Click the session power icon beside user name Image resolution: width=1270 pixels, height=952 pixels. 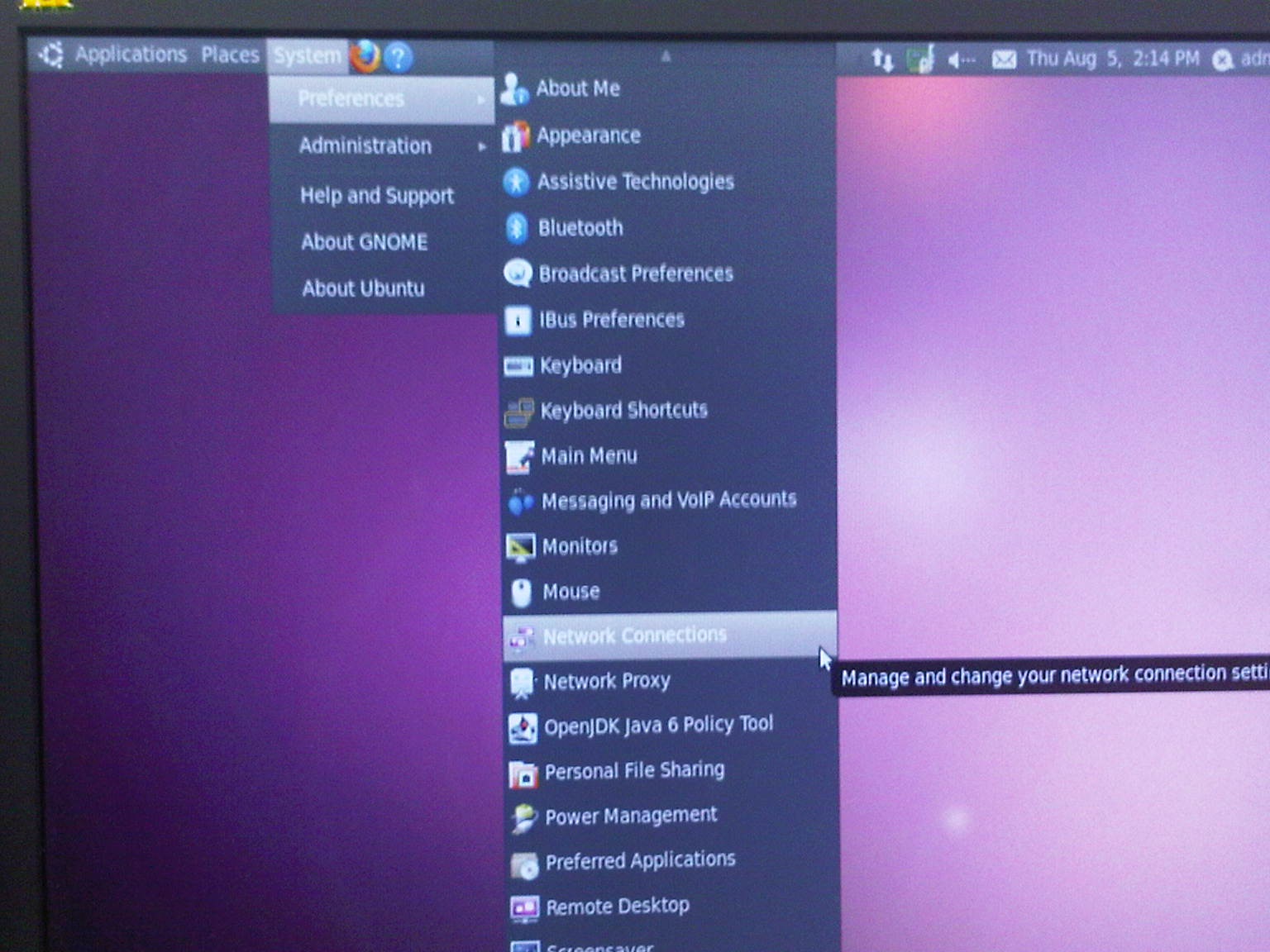pos(1222,59)
